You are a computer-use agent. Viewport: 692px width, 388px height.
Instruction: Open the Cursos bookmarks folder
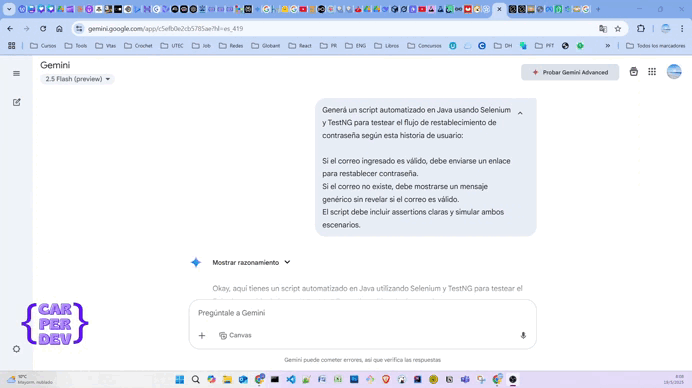click(43, 46)
